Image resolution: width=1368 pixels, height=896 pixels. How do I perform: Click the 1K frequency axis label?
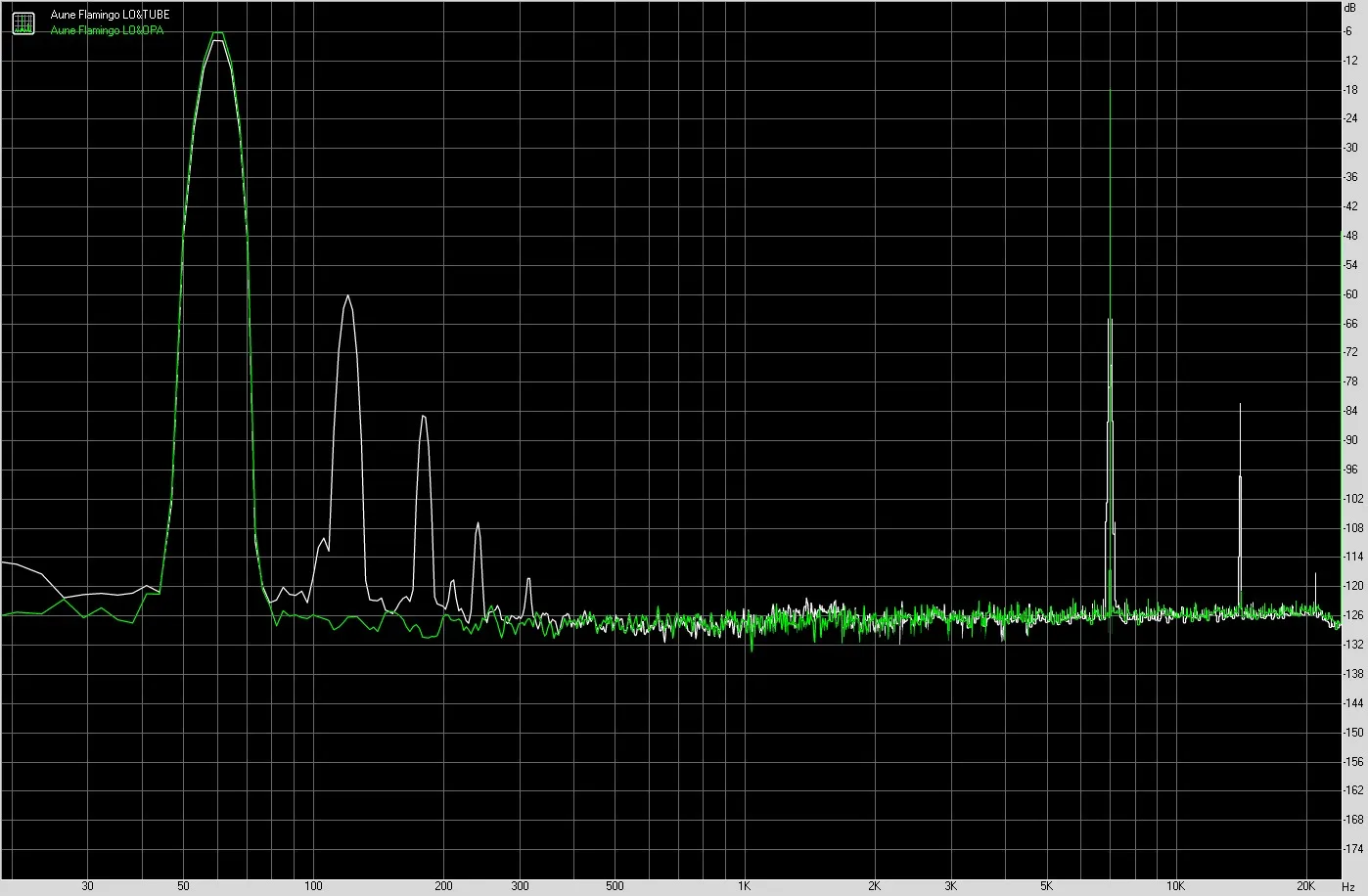tap(744, 886)
